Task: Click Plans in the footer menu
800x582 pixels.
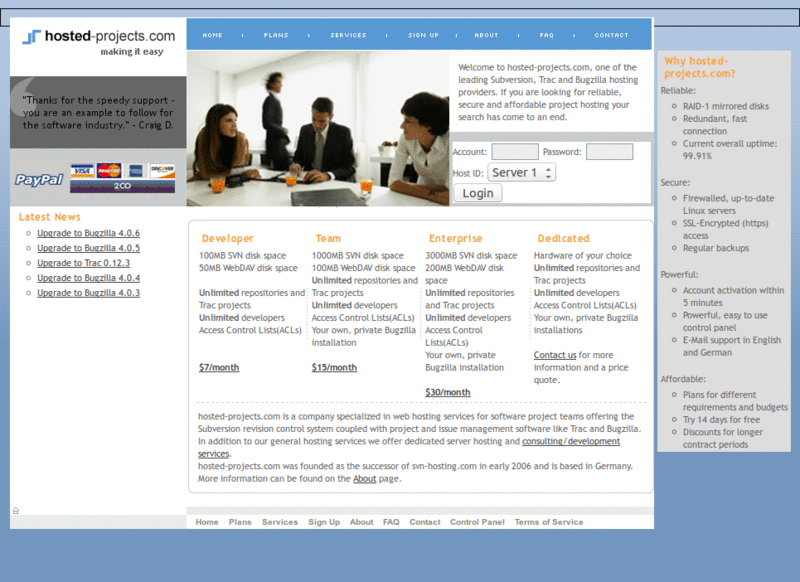Action: coord(240,522)
